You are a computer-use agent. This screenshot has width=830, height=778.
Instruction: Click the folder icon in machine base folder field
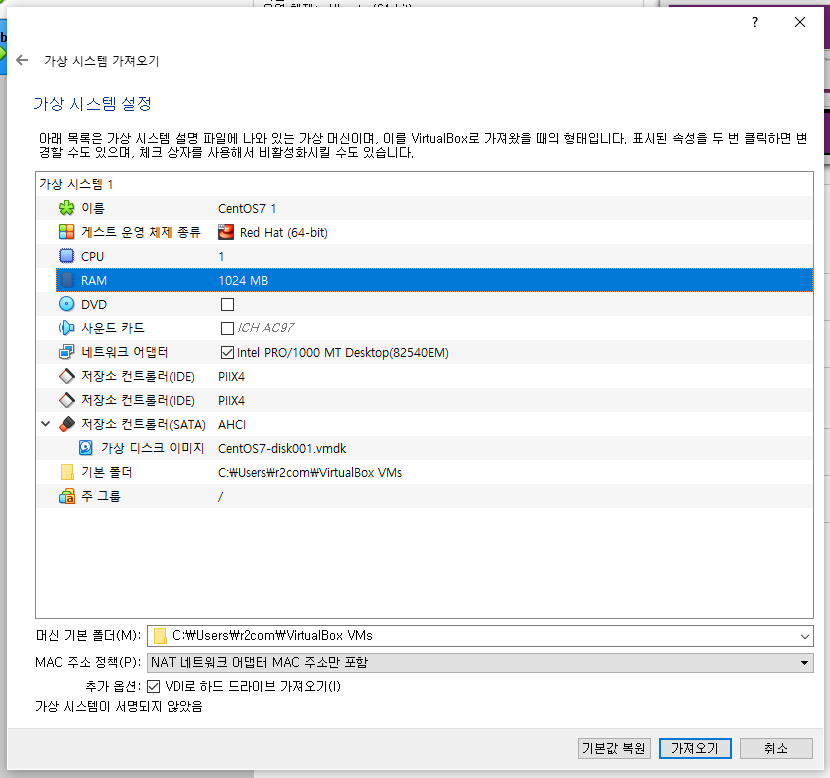(160, 636)
